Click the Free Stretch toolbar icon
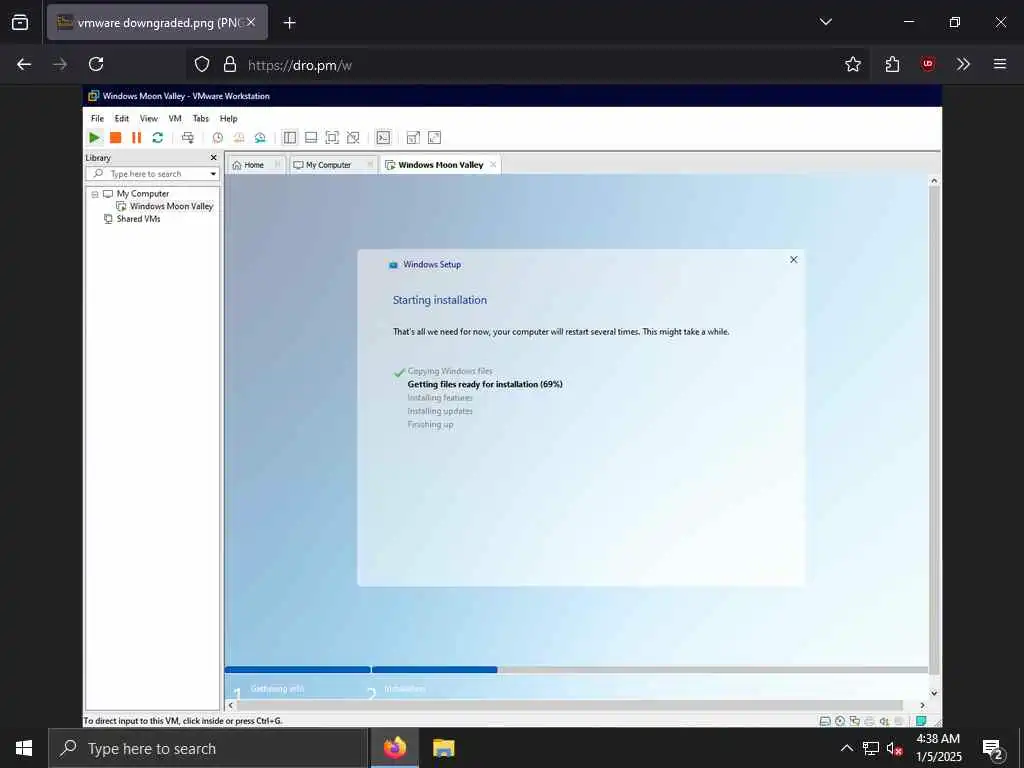This screenshot has width=1024, height=768. point(434,137)
